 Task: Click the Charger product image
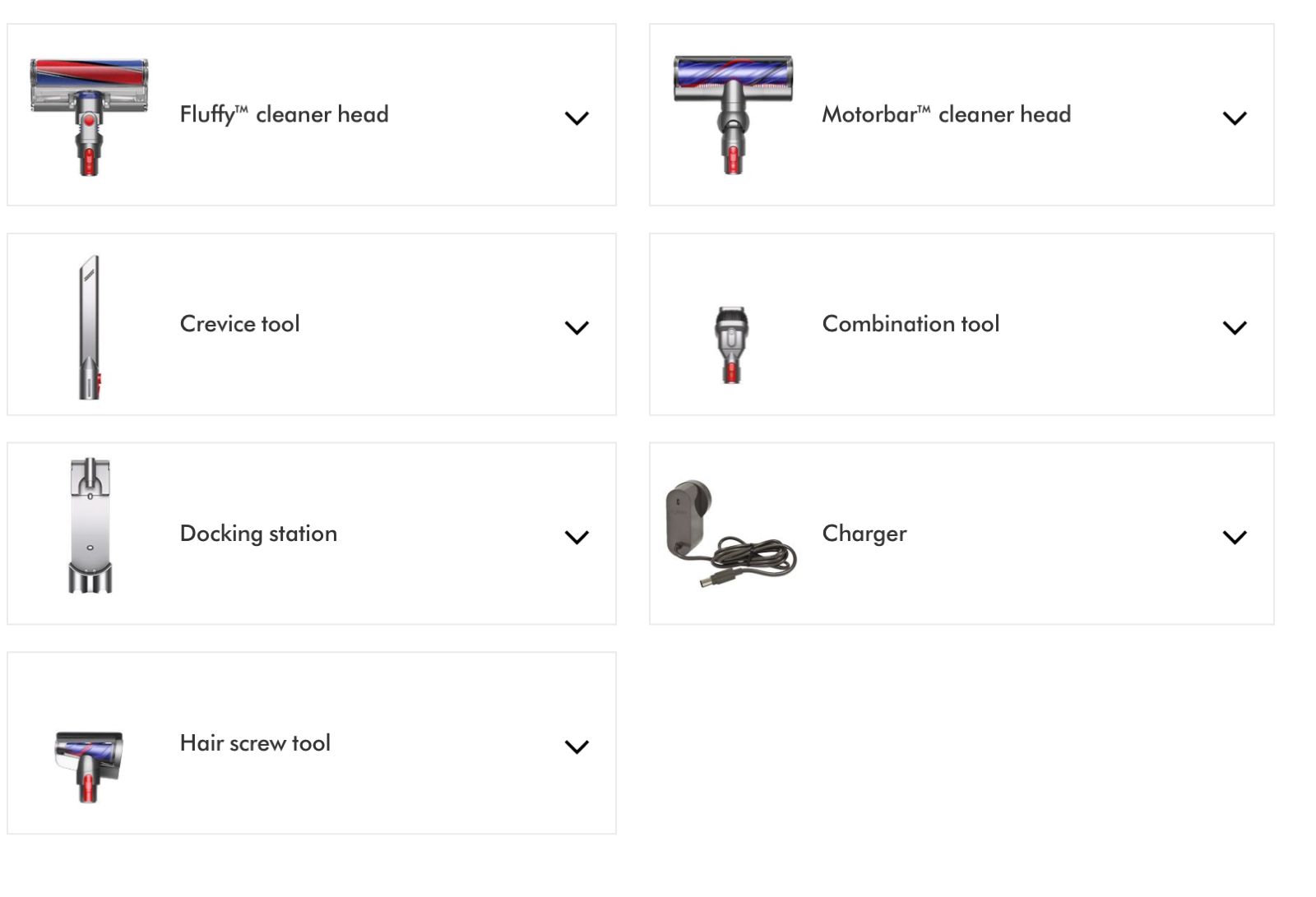[730, 534]
